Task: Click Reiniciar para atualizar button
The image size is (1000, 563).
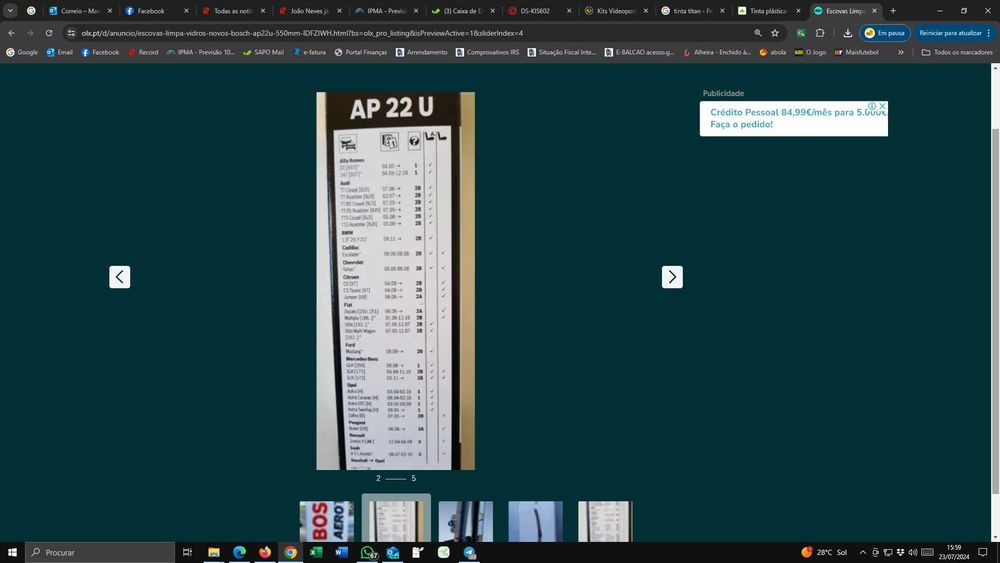Action: [x=955, y=33]
